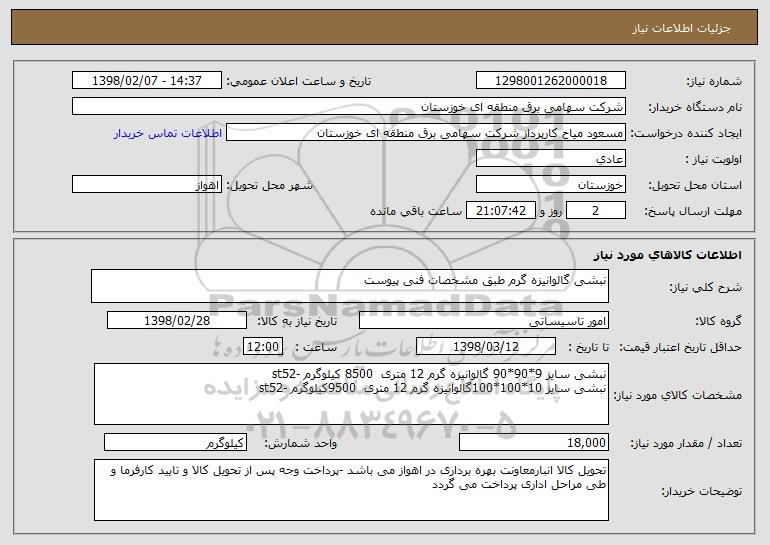The width and height of the screenshot is (770, 545).
Task: Click the delivery province field خوزستان
Action: (x=550, y=185)
